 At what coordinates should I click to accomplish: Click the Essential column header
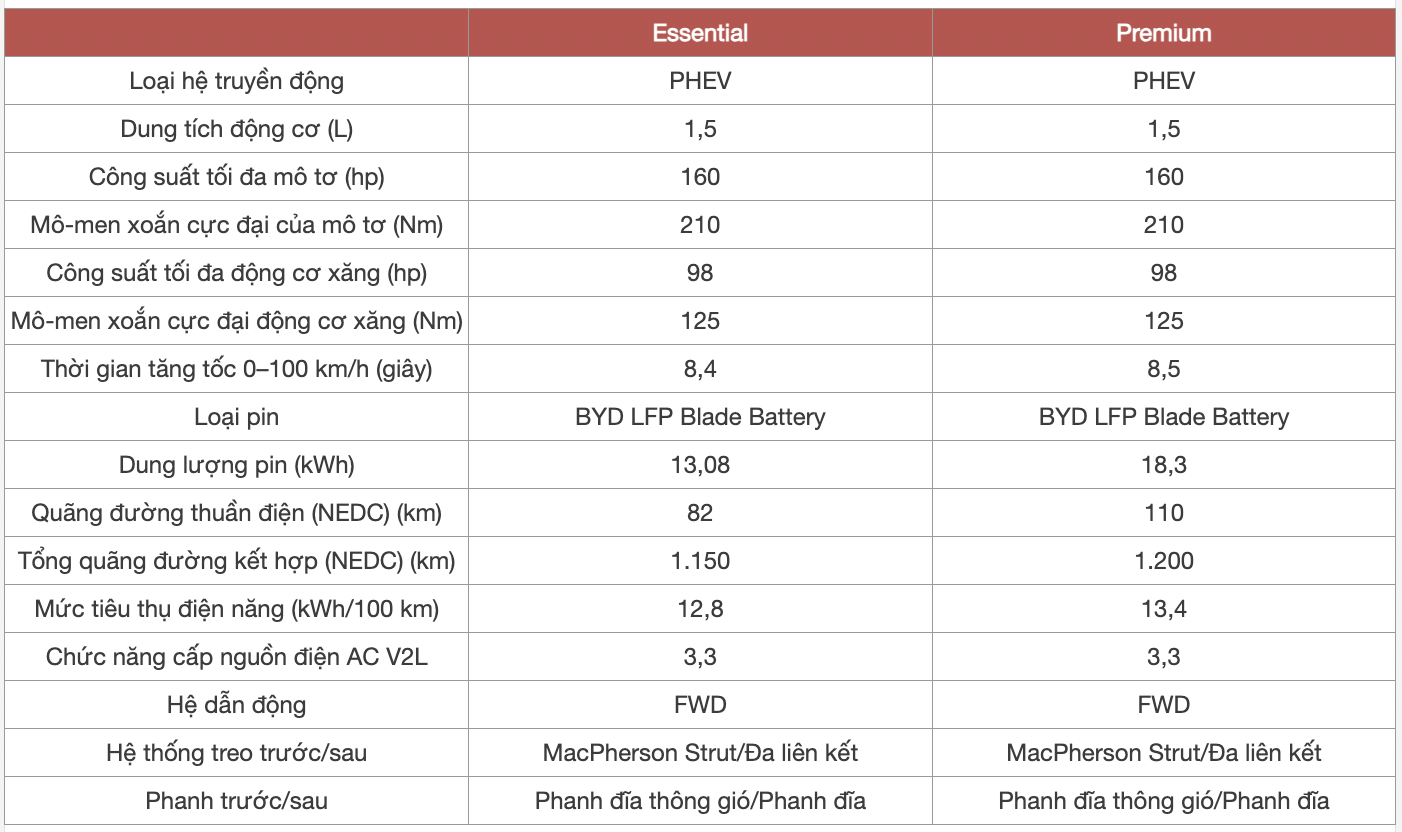point(700,33)
